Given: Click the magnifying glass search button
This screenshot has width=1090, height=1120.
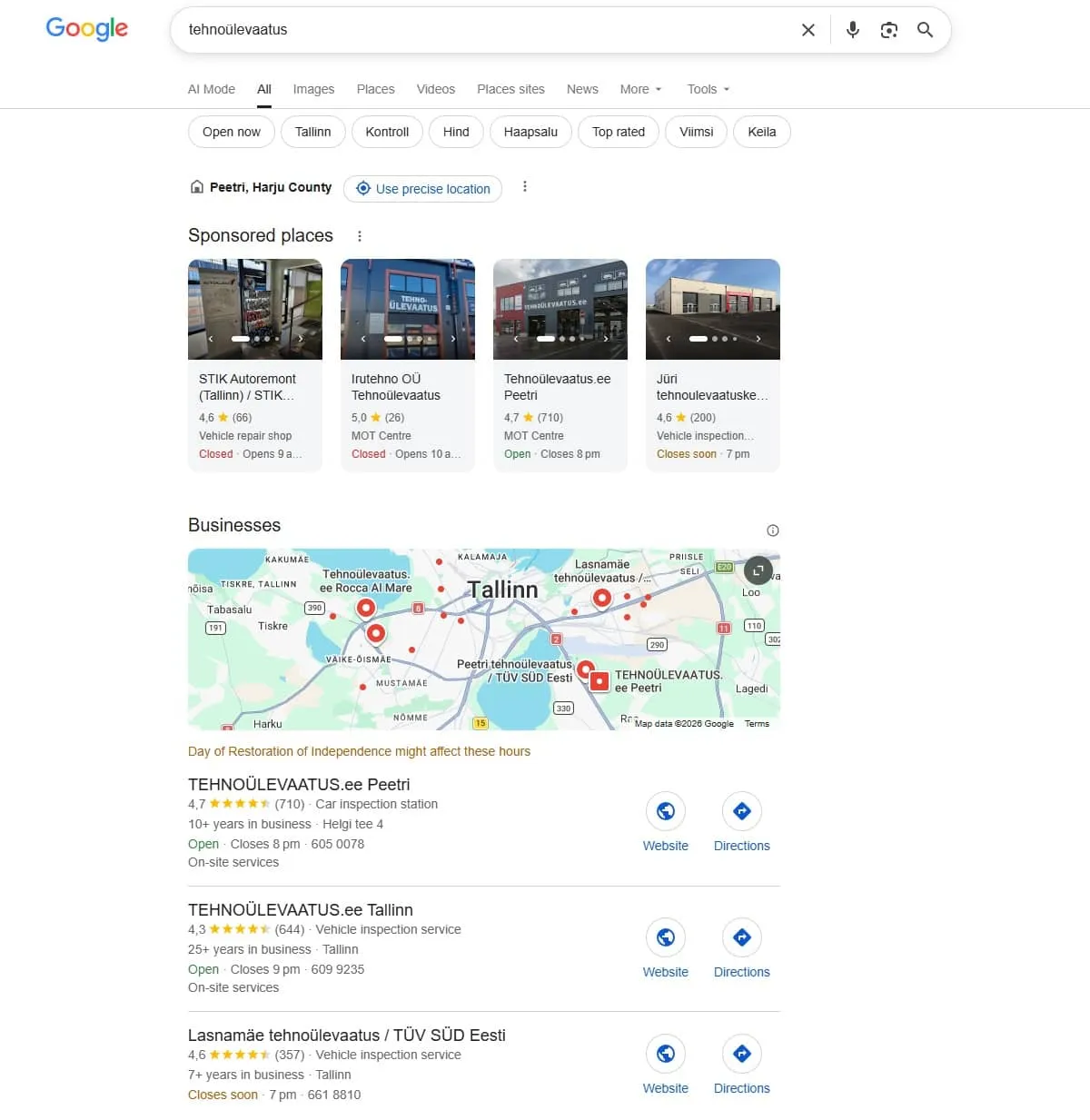Looking at the screenshot, I should pos(925,30).
